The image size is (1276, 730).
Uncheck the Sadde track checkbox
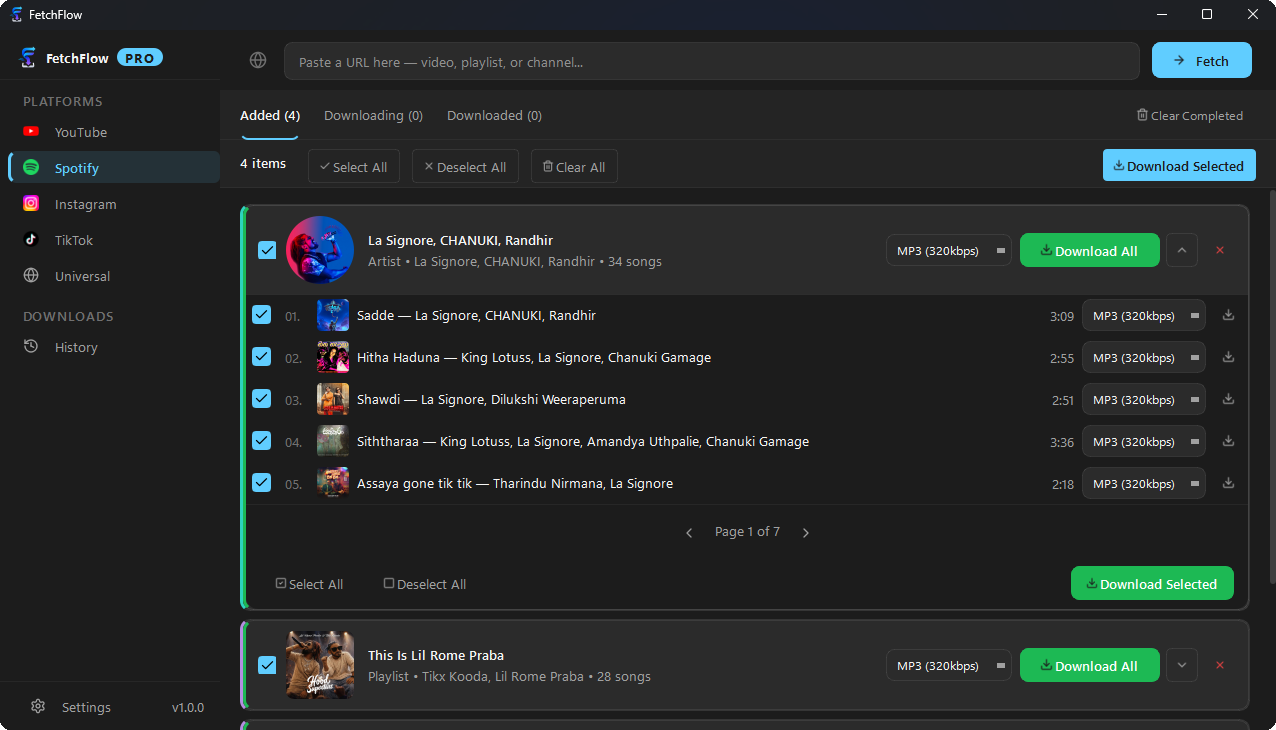tap(261, 315)
